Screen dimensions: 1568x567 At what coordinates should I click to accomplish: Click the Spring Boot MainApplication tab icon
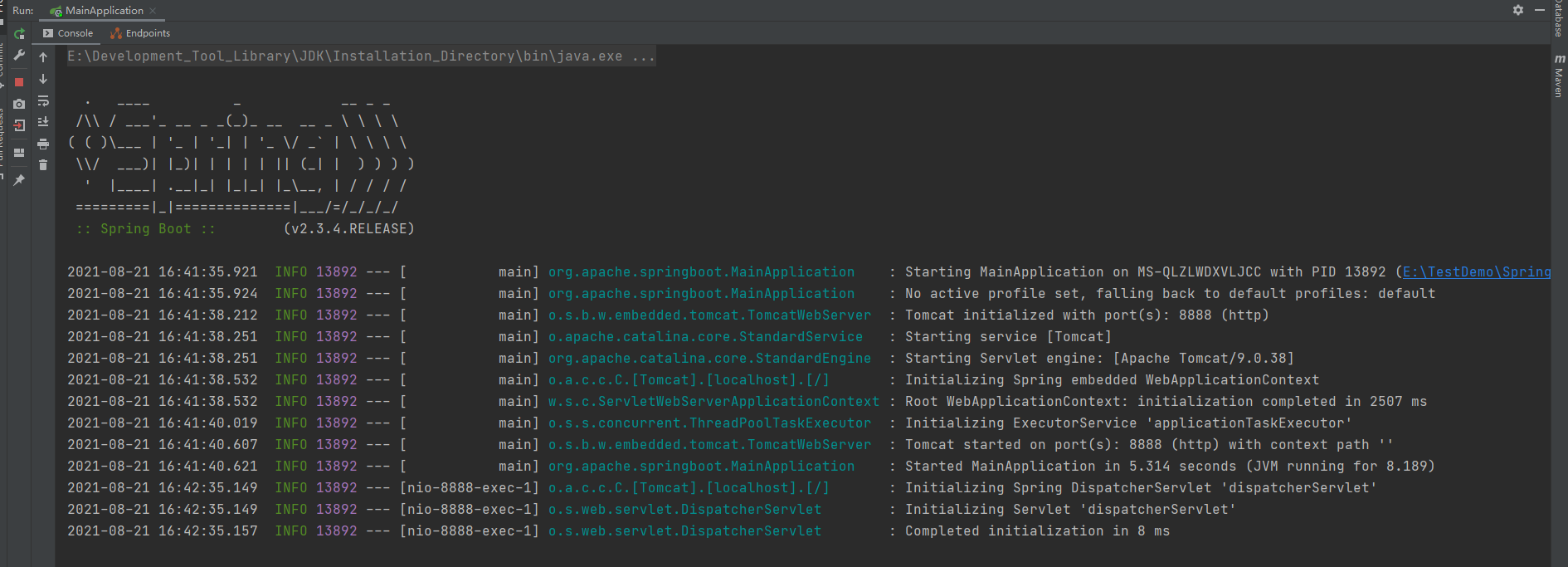(x=56, y=11)
